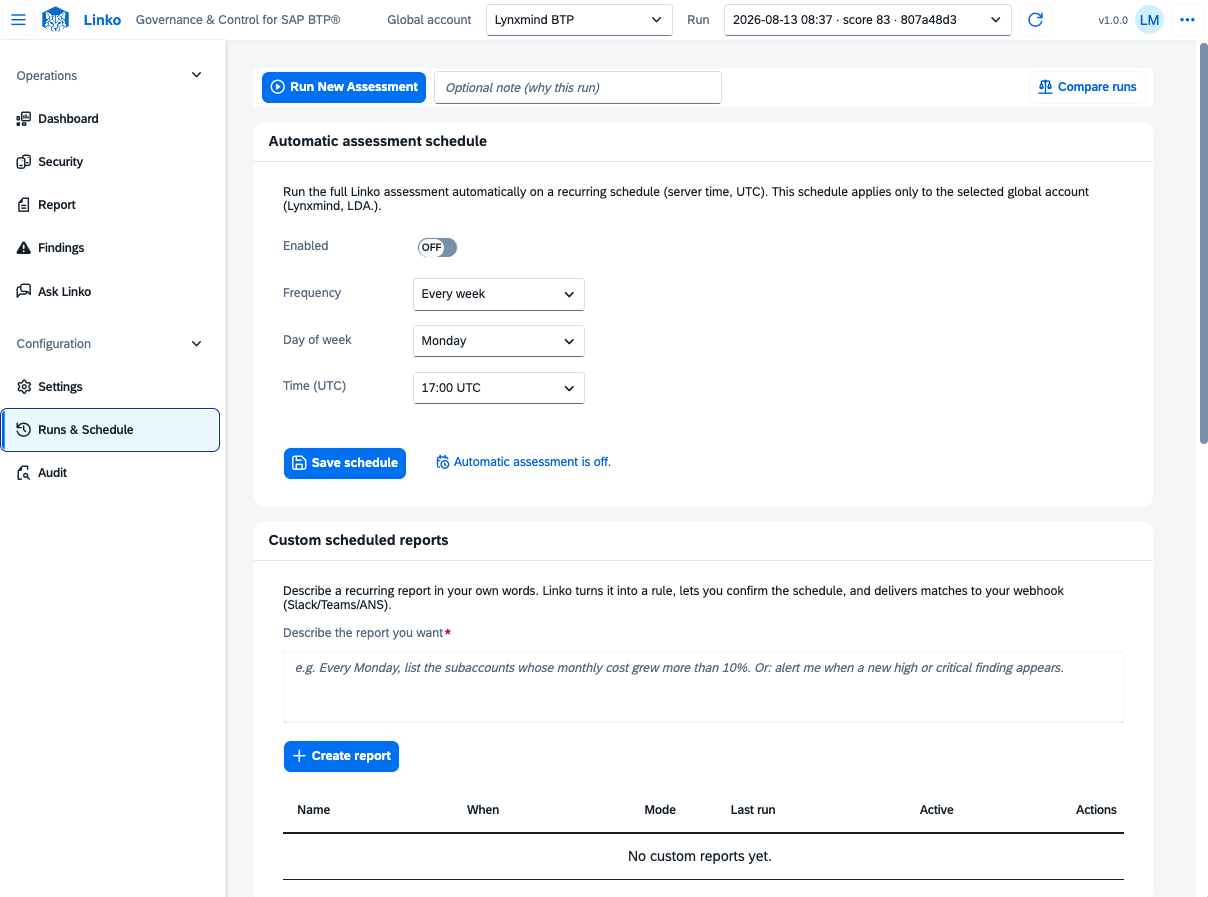Click the Compare runs button

point(1087,87)
